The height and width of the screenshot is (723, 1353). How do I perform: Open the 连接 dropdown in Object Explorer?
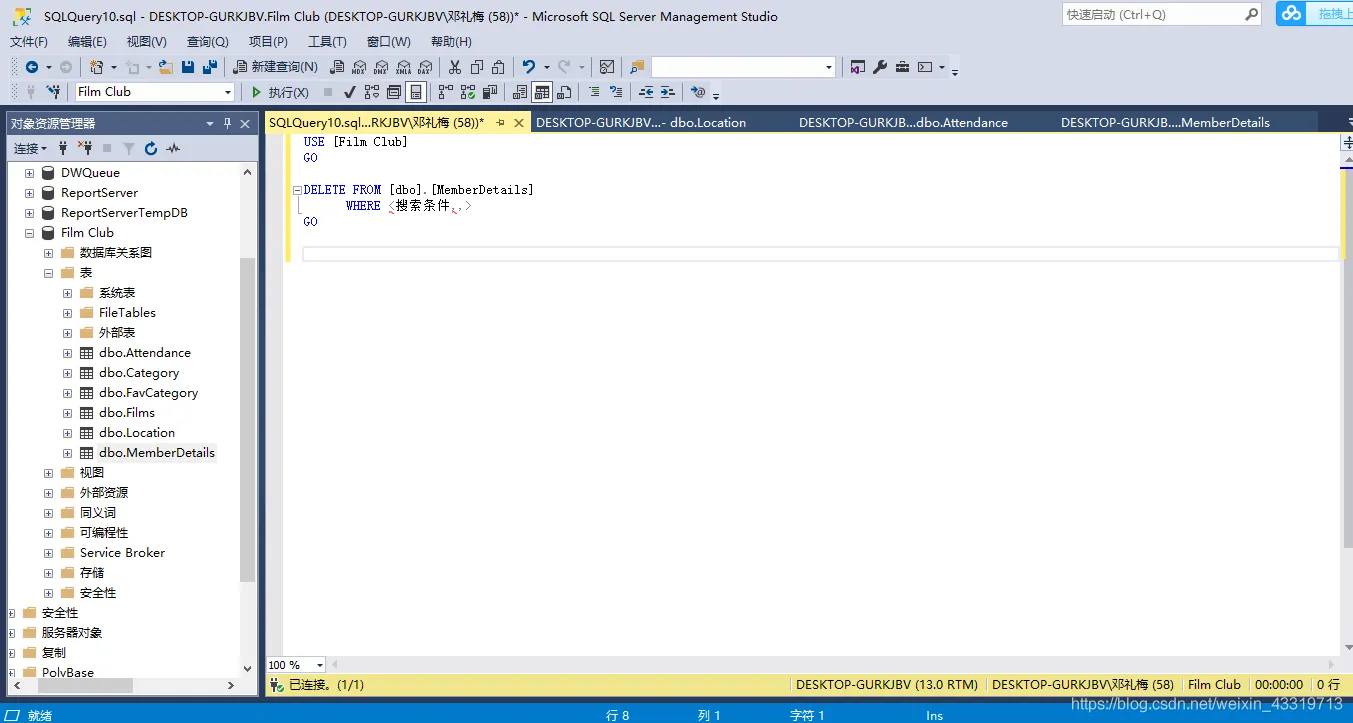[x=30, y=148]
